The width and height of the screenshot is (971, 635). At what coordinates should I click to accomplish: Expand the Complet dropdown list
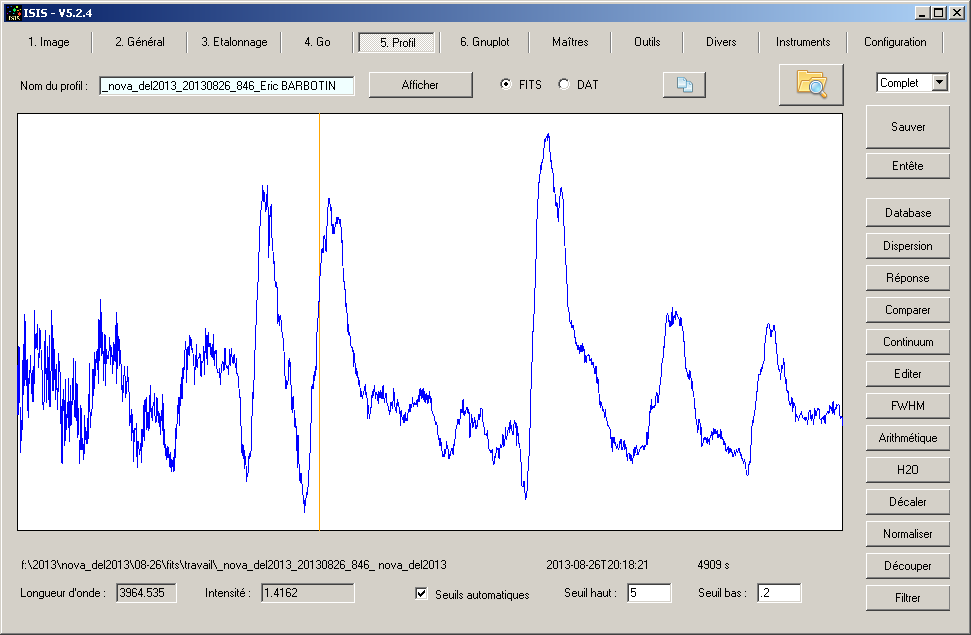pyautogui.click(x=939, y=83)
